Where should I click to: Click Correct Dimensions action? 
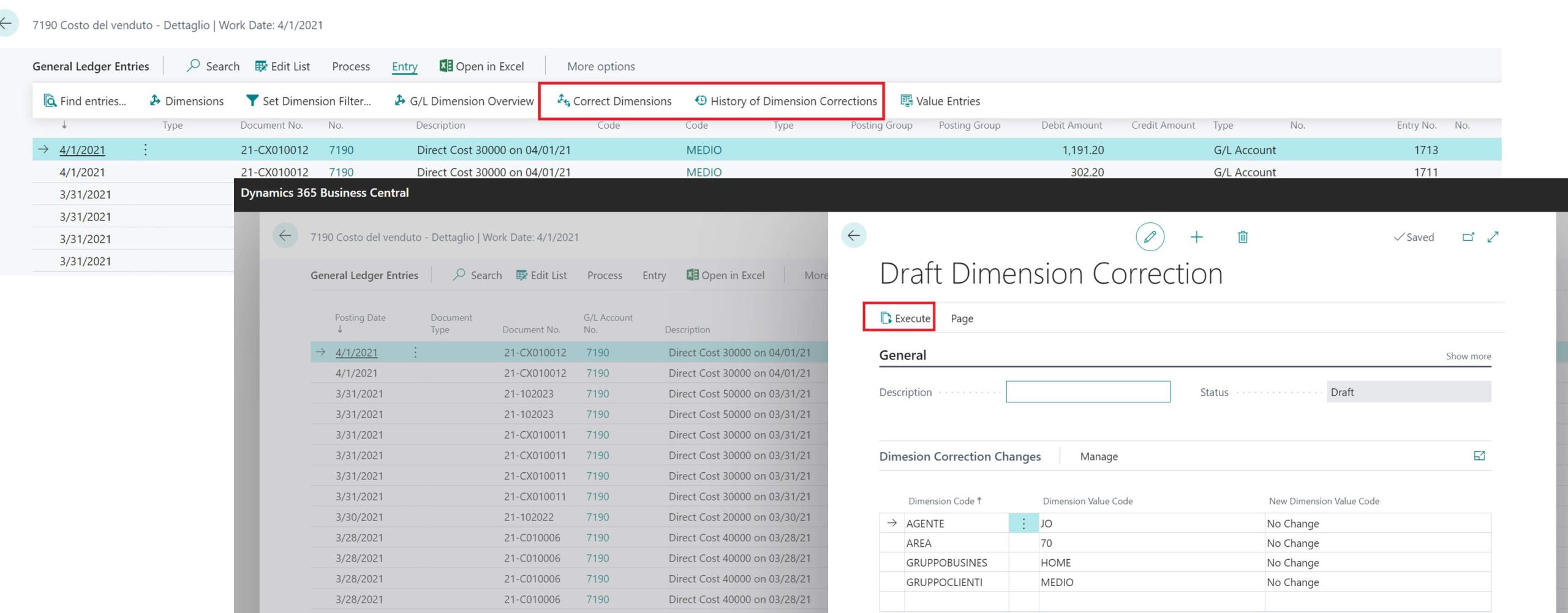click(614, 101)
